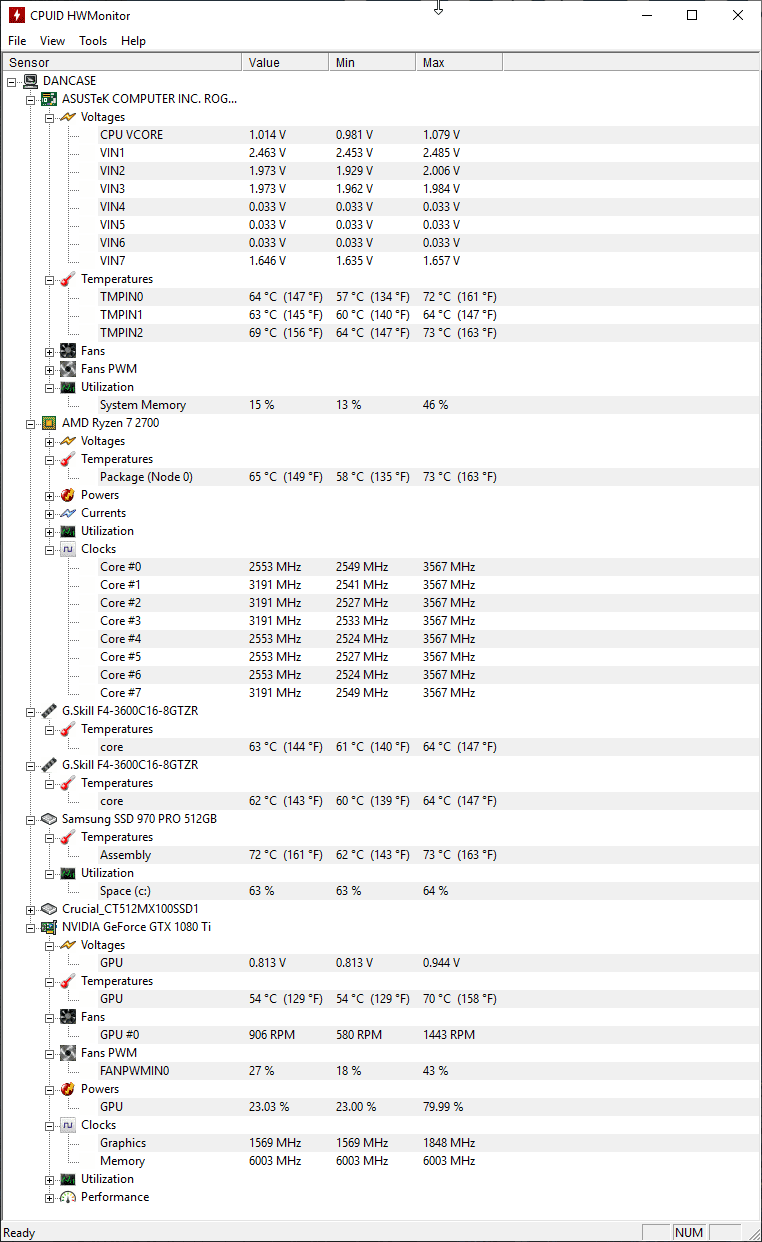The image size is (762, 1242).
Task: Click the ASUSTeK motherboard icon
Action: [x=49, y=99]
